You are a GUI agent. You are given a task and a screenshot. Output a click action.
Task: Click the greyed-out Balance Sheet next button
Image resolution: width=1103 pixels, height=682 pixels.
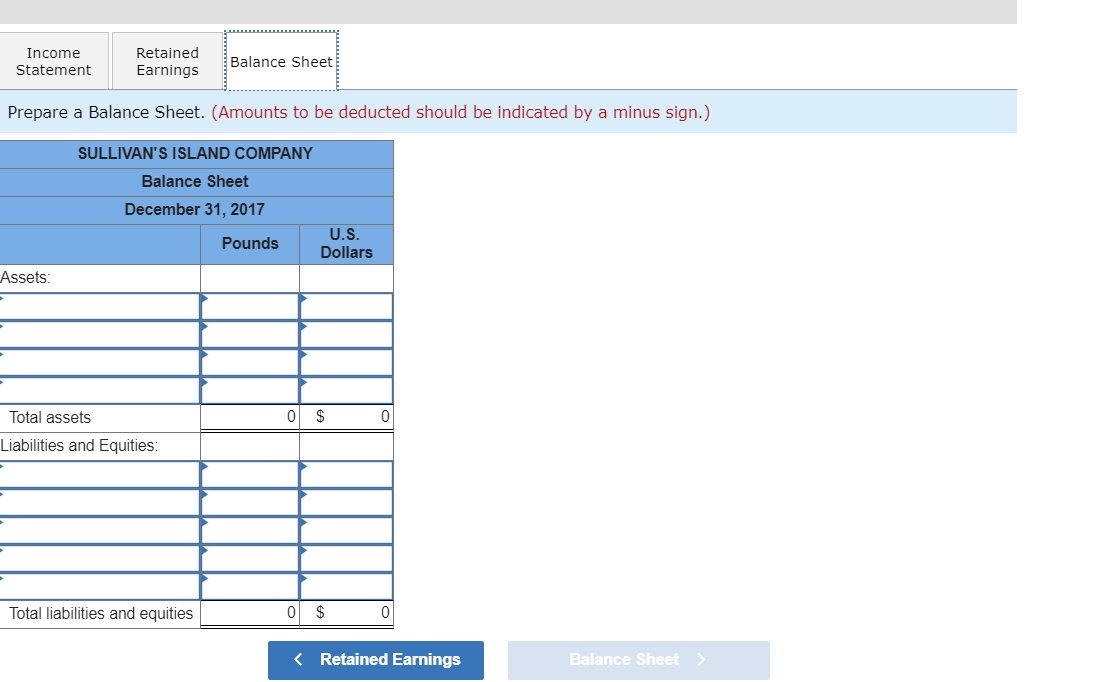[x=639, y=660]
